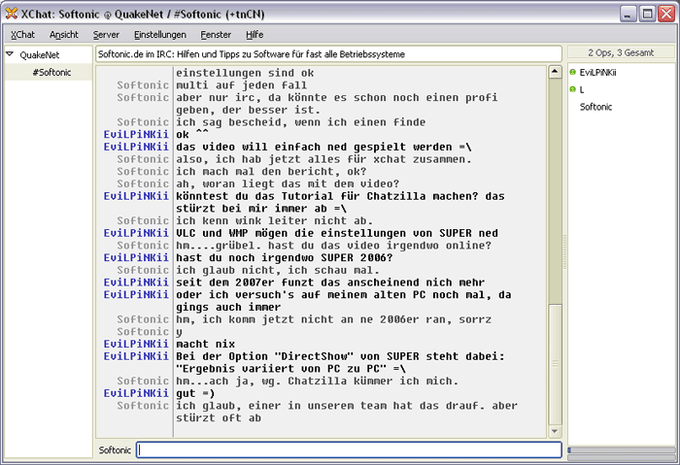Click the EviLPiNKii nick beside 'ok ^^'
The image size is (680, 465).
coord(136,134)
